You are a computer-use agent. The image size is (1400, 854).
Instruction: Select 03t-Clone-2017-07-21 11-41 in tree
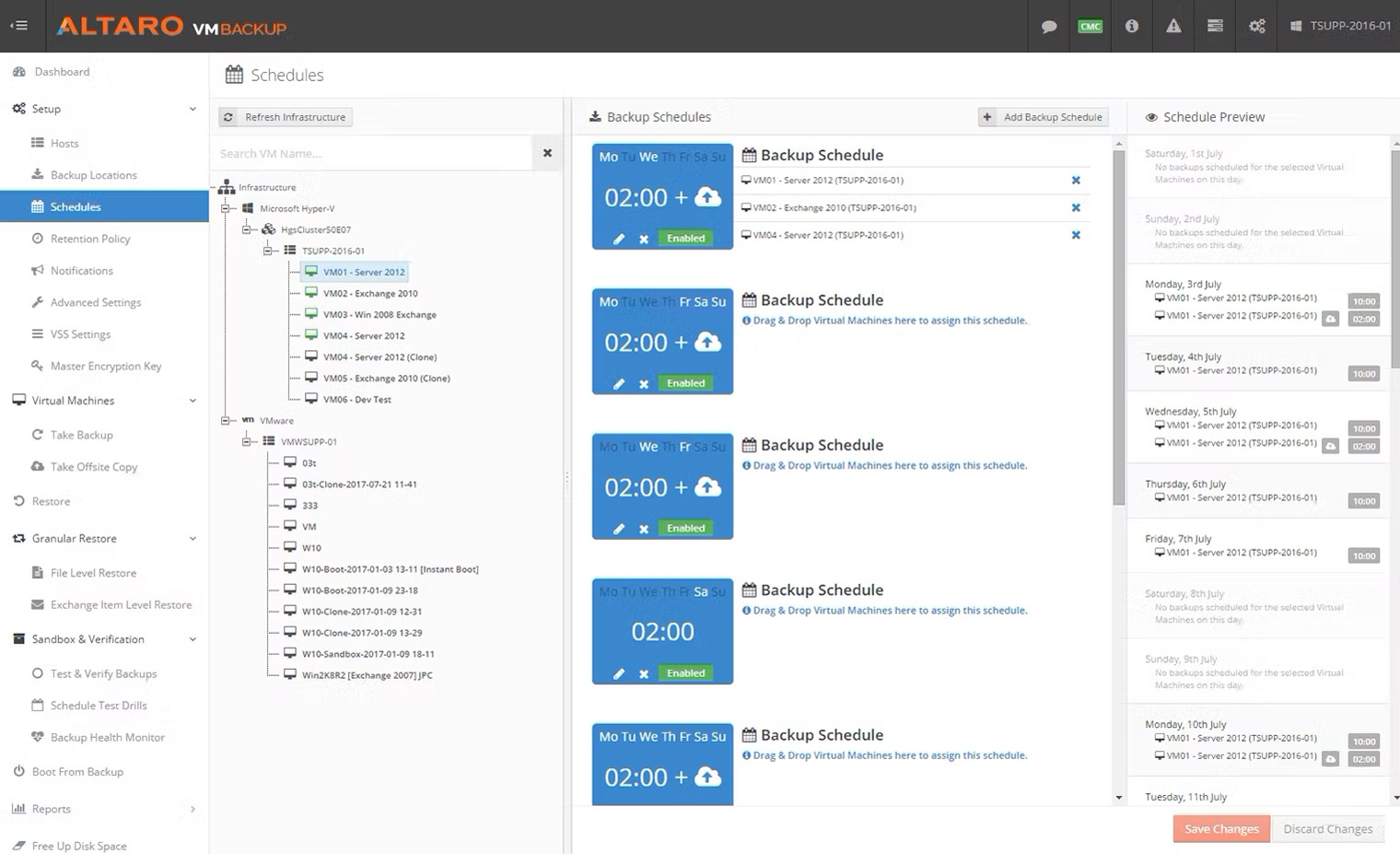coord(359,484)
